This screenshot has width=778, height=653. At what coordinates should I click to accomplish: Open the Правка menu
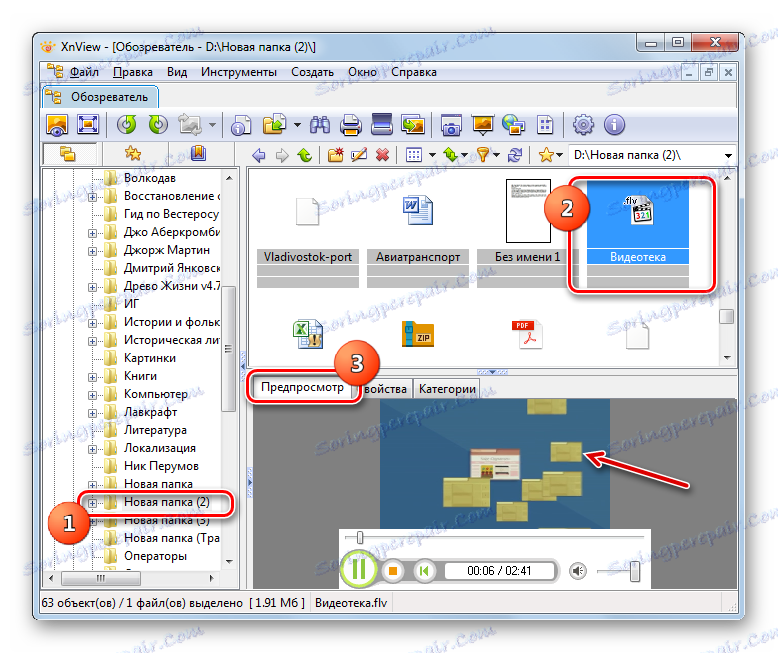[x=132, y=72]
